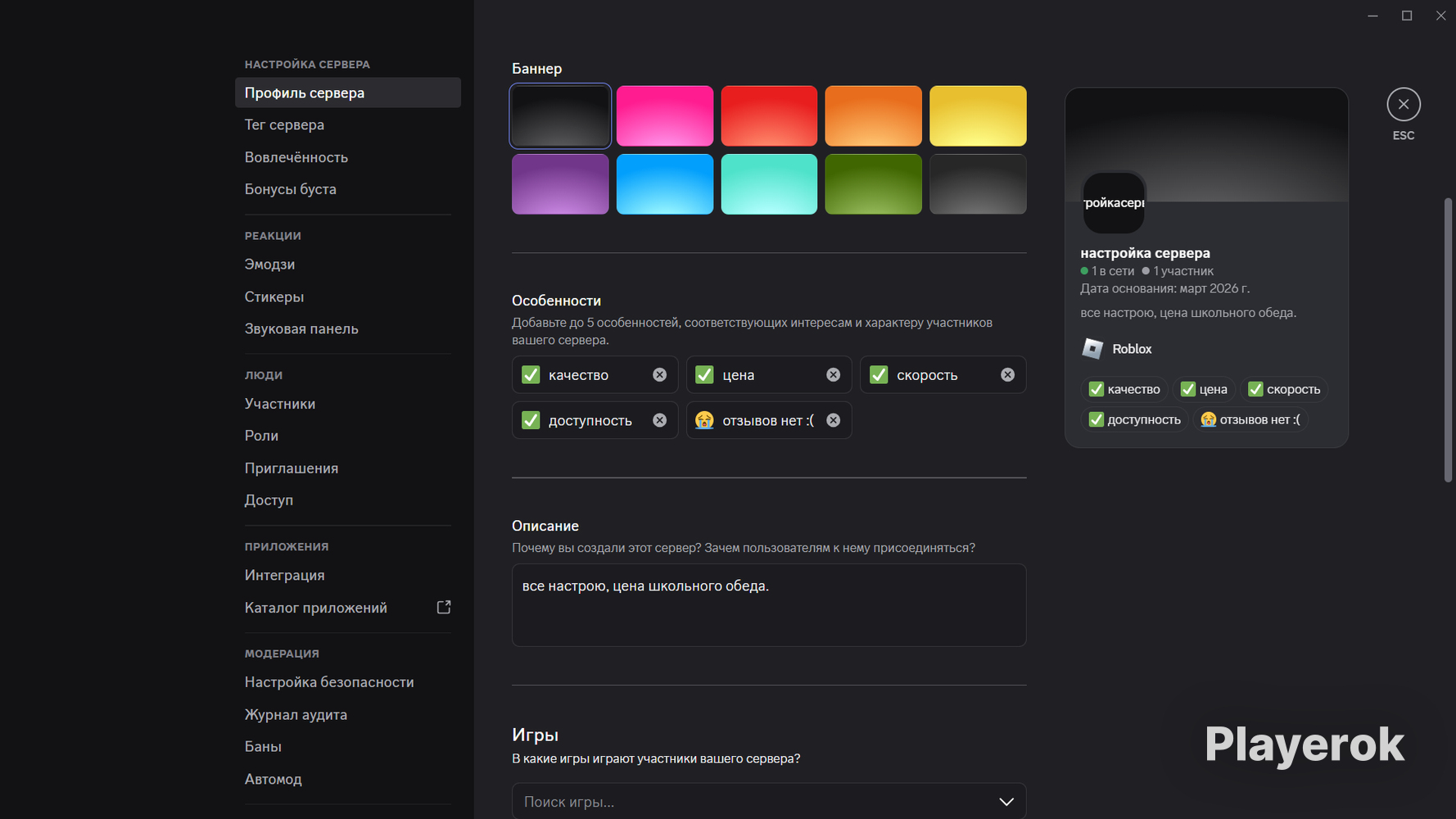Image resolution: width=1456 pixels, height=819 pixels.
Task: Remove the доступность trait with its X icon
Action: (659, 420)
